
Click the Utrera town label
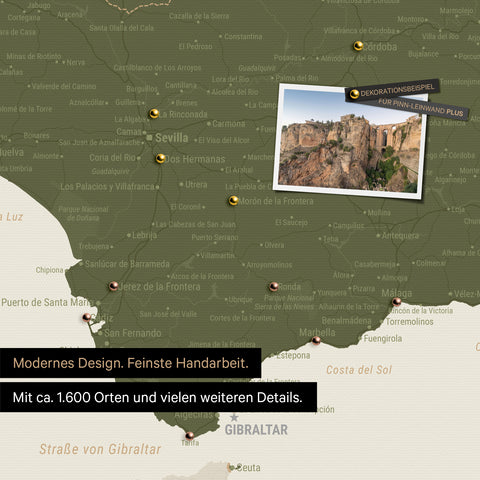pyautogui.click(x=196, y=184)
